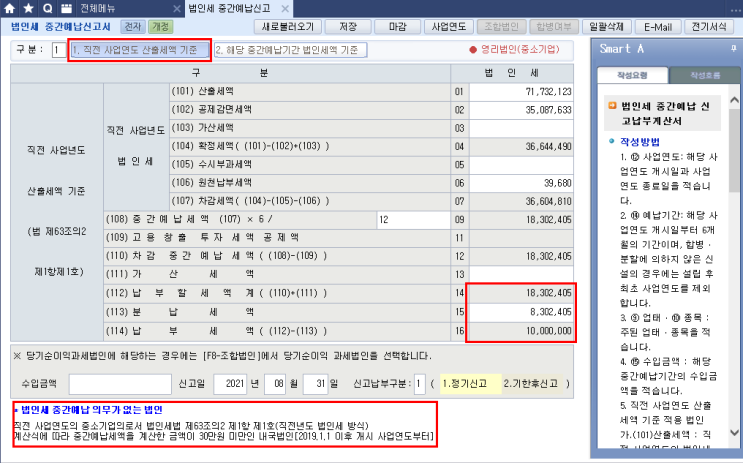Viewport: 743px width, 463px height.
Task: Click the (108) 중간예납세액 row label
Action: [189, 219]
